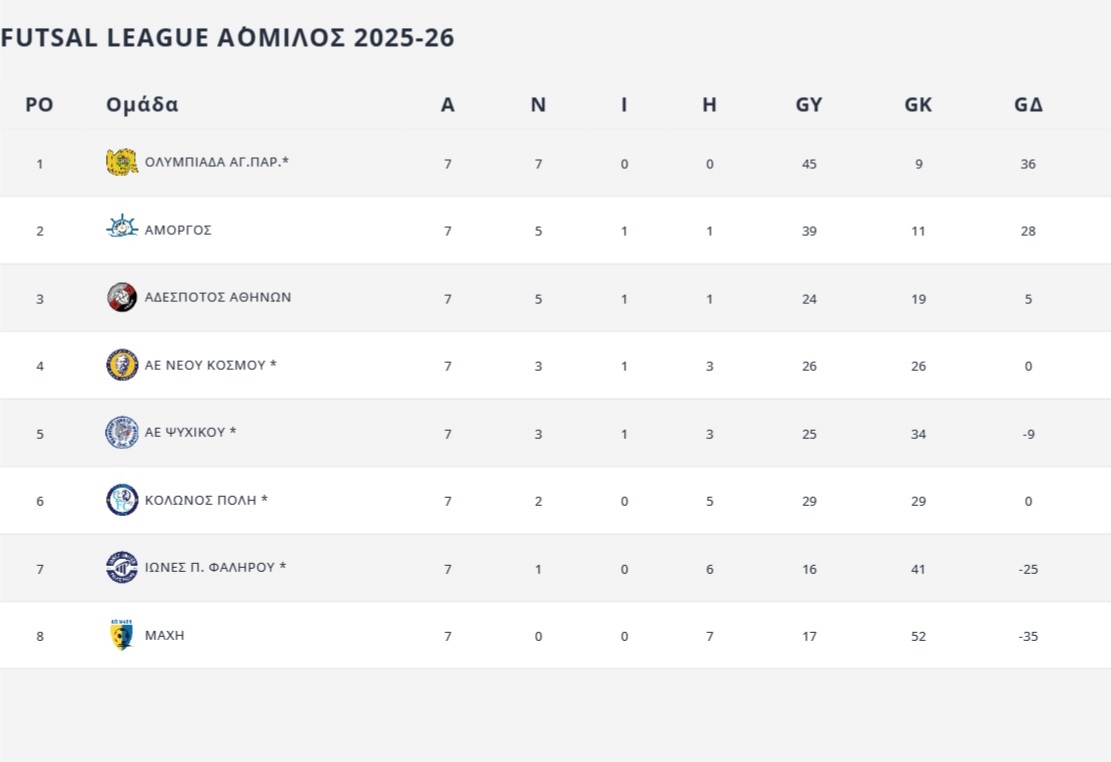The image size is (1111, 762).
Task: Click the ΑΕ ΨΥΧΙΚΟΥ team crest
Action: (x=122, y=432)
